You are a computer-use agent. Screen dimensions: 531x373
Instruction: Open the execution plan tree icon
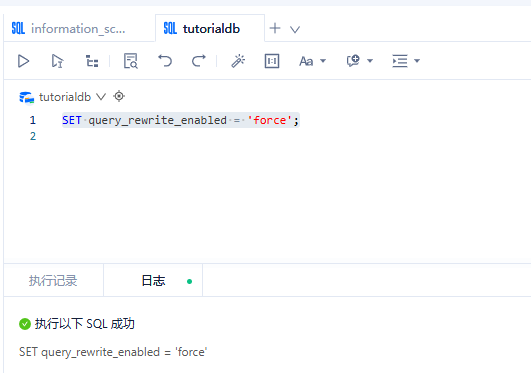pos(92,61)
